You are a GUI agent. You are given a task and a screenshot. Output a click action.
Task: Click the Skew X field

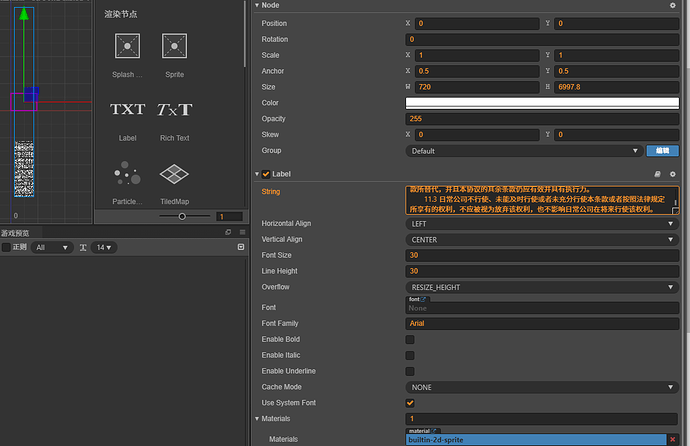coord(477,135)
